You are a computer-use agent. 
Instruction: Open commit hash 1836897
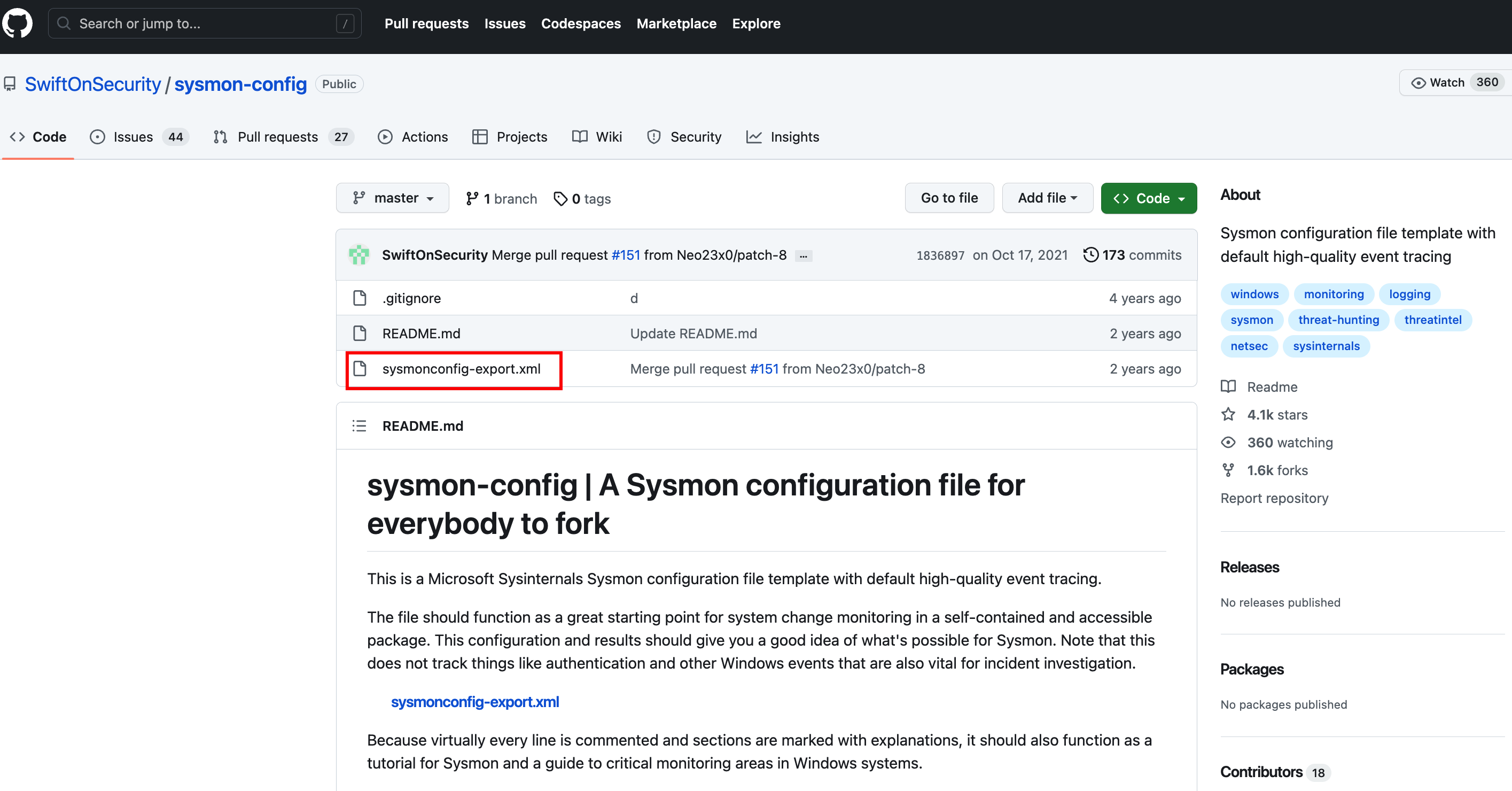940,255
